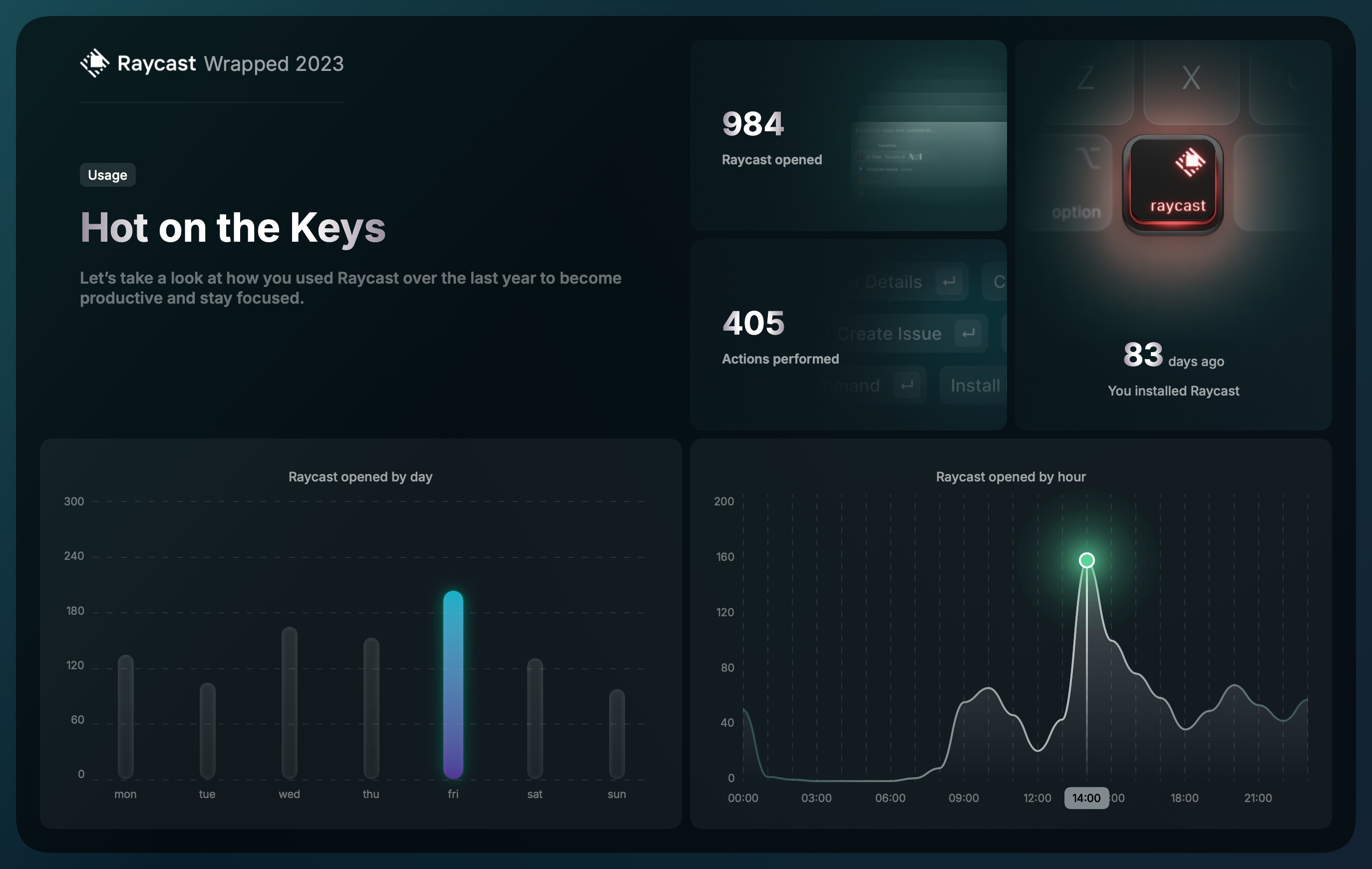This screenshot has height=869, width=1372.
Task: Click the '200' value on the hourly axis
Action: [x=723, y=501]
